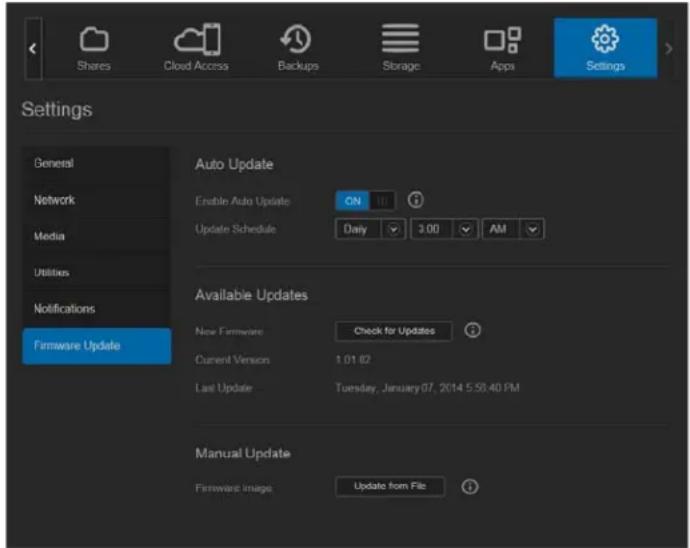Click the Settings page title
Viewport: 690px width, 548px height.
click(x=57, y=110)
